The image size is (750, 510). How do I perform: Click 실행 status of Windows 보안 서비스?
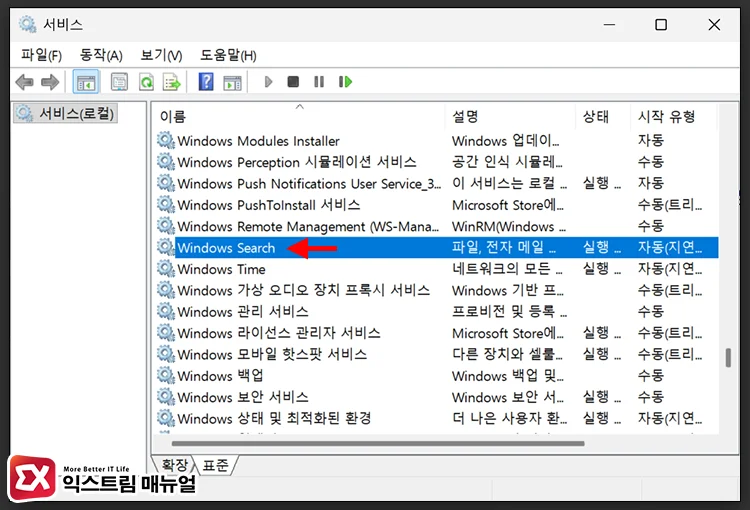pyautogui.click(x=602, y=397)
